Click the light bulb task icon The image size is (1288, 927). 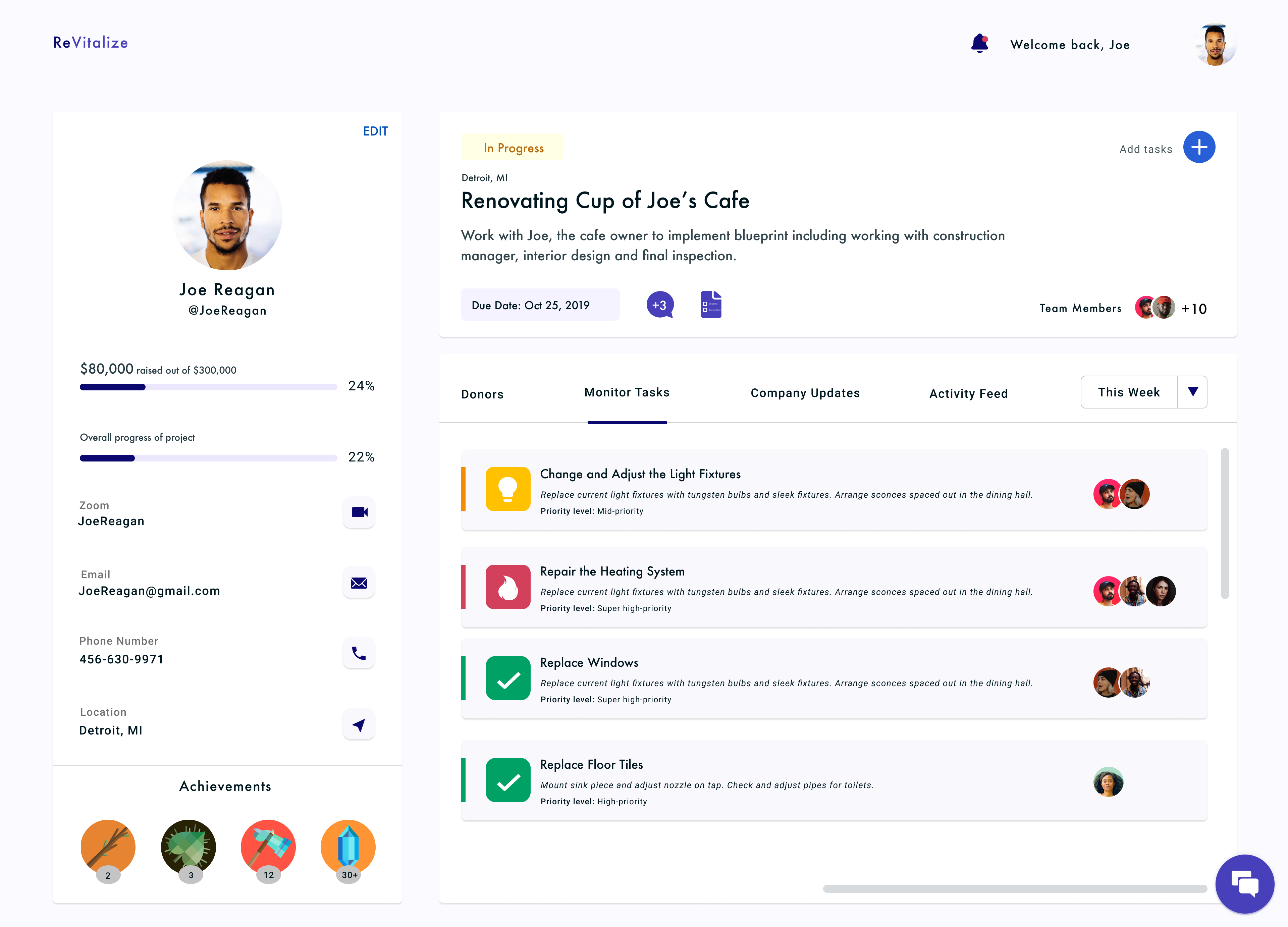pyautogui.click(x=508, y=489)
